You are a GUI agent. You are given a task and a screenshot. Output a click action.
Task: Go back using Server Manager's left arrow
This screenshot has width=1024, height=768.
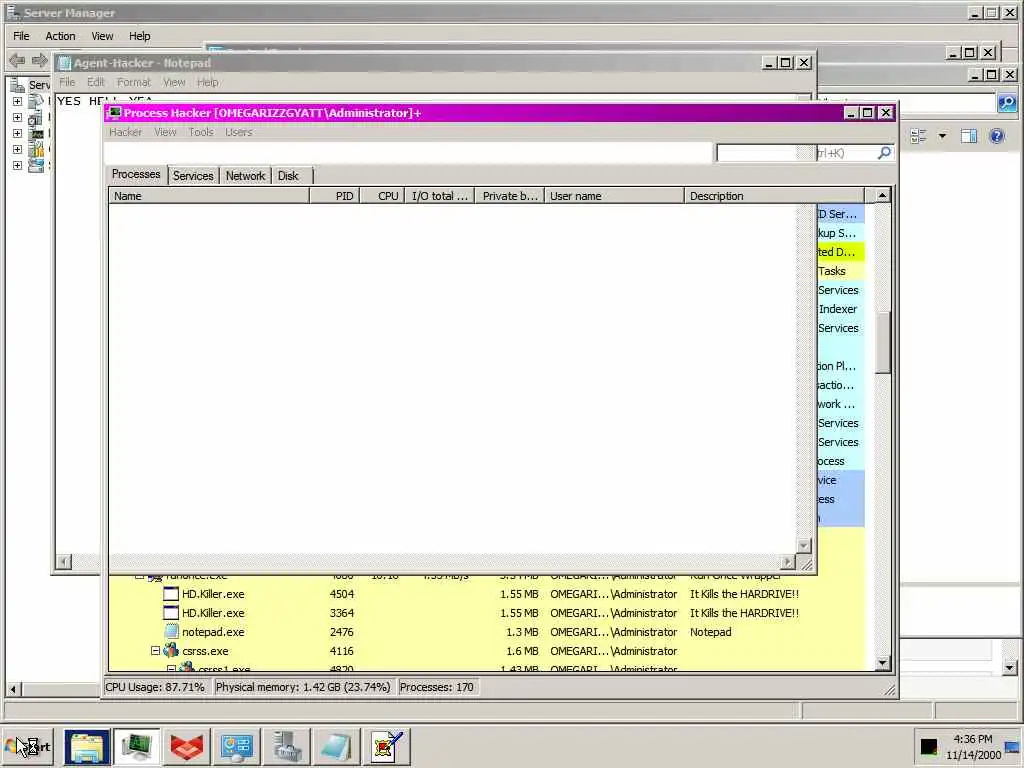17,60
